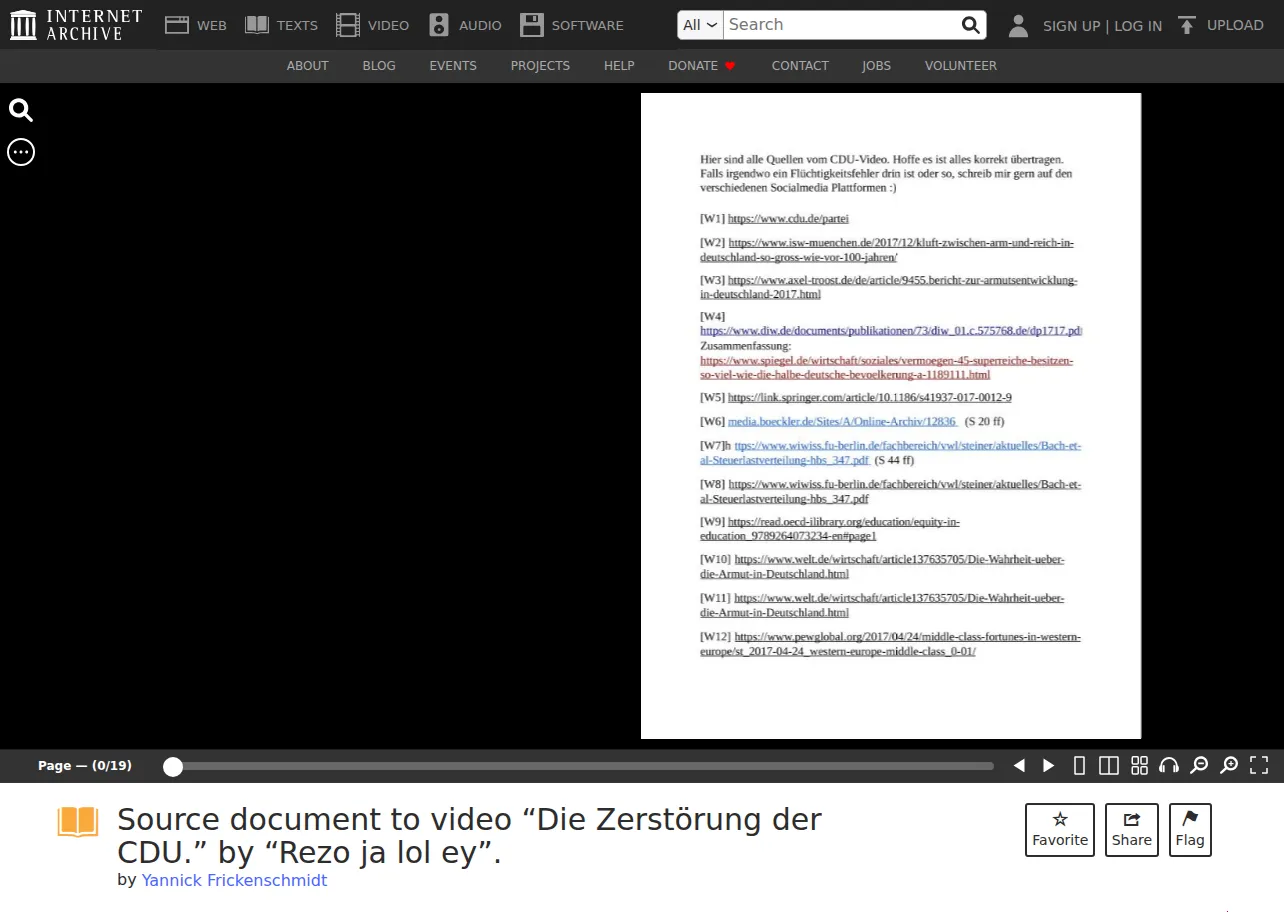Click the Page — (0/19) indicator
Viewport: 1284px width, 912px height.
85,766
